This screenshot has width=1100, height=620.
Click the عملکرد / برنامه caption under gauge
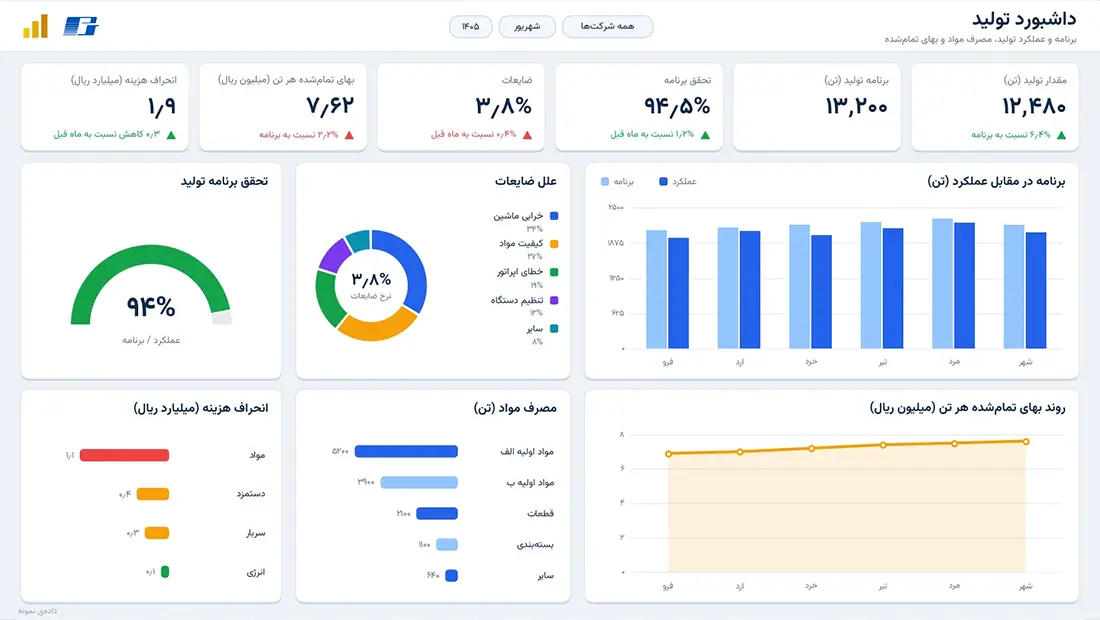151,340
